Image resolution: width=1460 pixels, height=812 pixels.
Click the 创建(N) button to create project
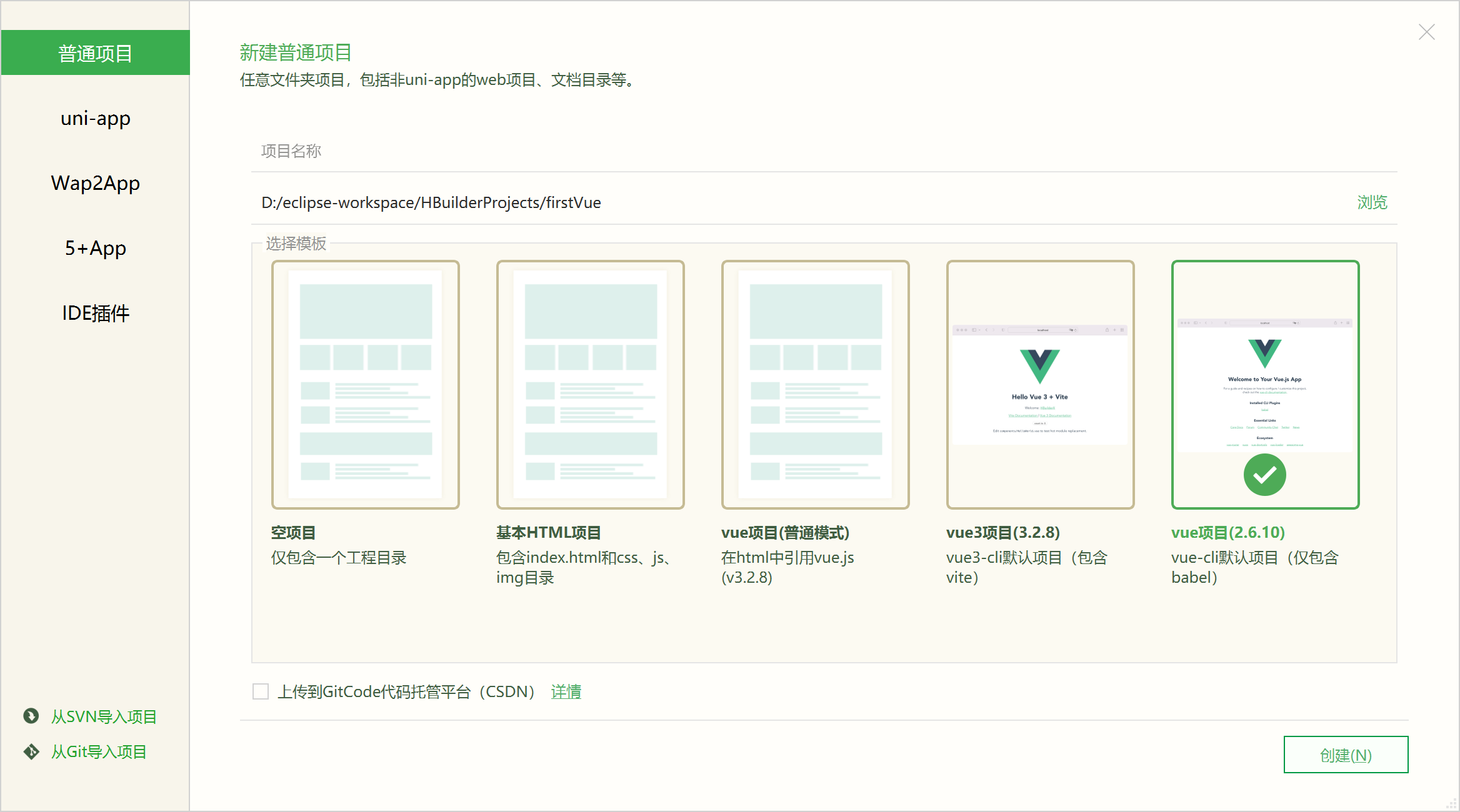tap(1346, 755)
